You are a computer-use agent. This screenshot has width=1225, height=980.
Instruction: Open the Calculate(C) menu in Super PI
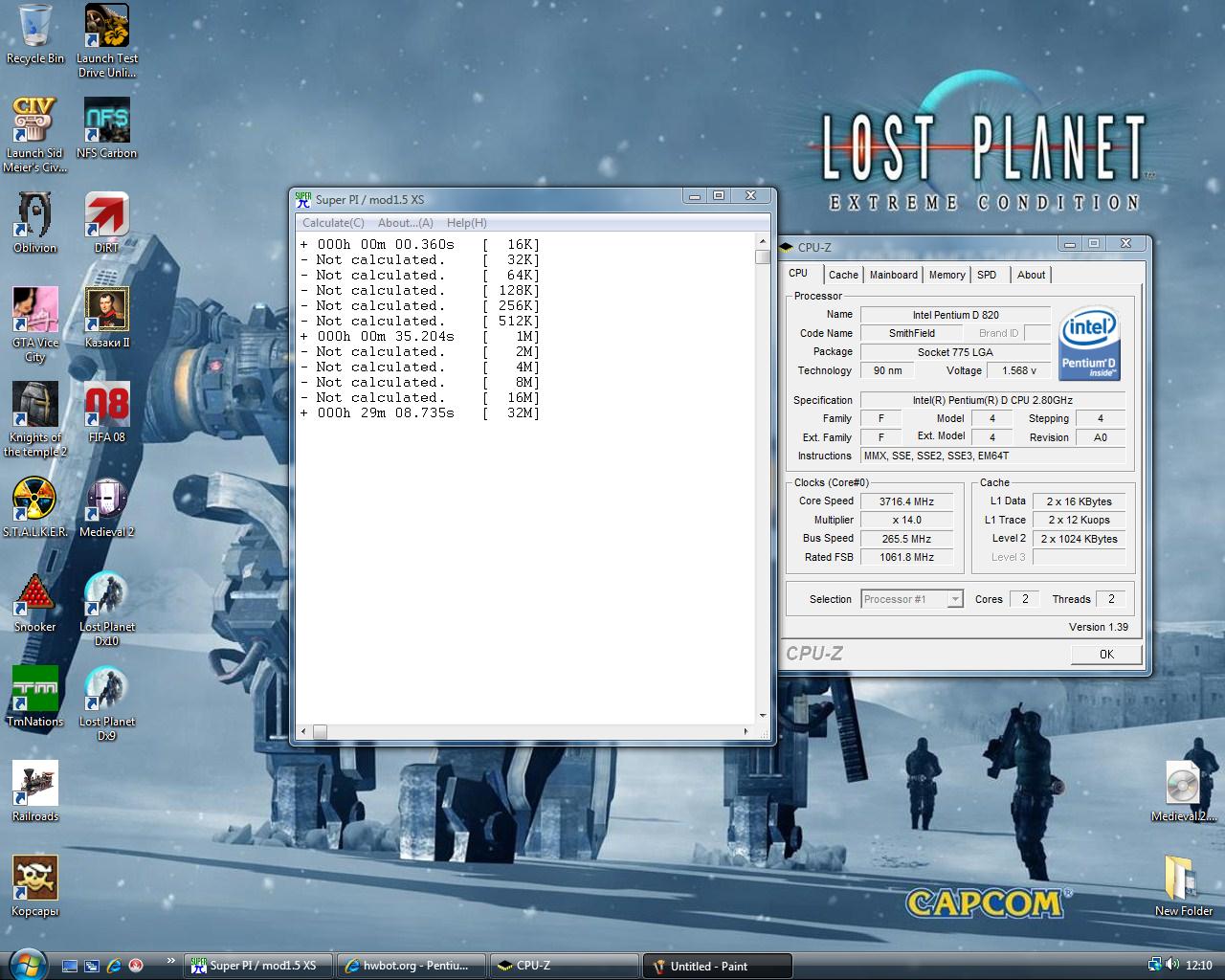pyautogui.click(x=333, y=223)
